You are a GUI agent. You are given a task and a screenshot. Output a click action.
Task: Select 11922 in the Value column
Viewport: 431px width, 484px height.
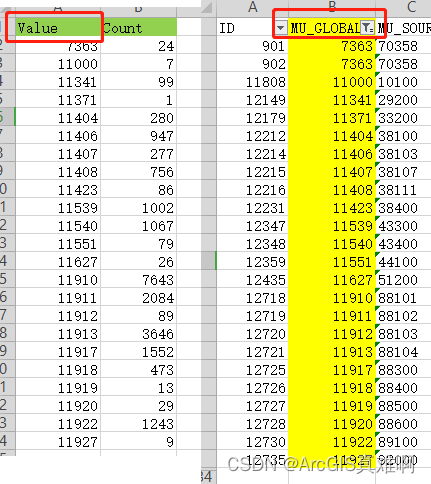coord(58,424)
